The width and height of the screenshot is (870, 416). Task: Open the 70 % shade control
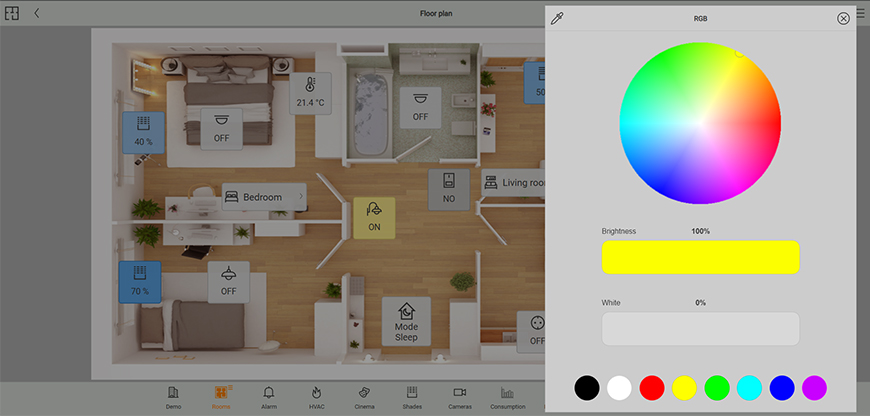coord(139,282)
